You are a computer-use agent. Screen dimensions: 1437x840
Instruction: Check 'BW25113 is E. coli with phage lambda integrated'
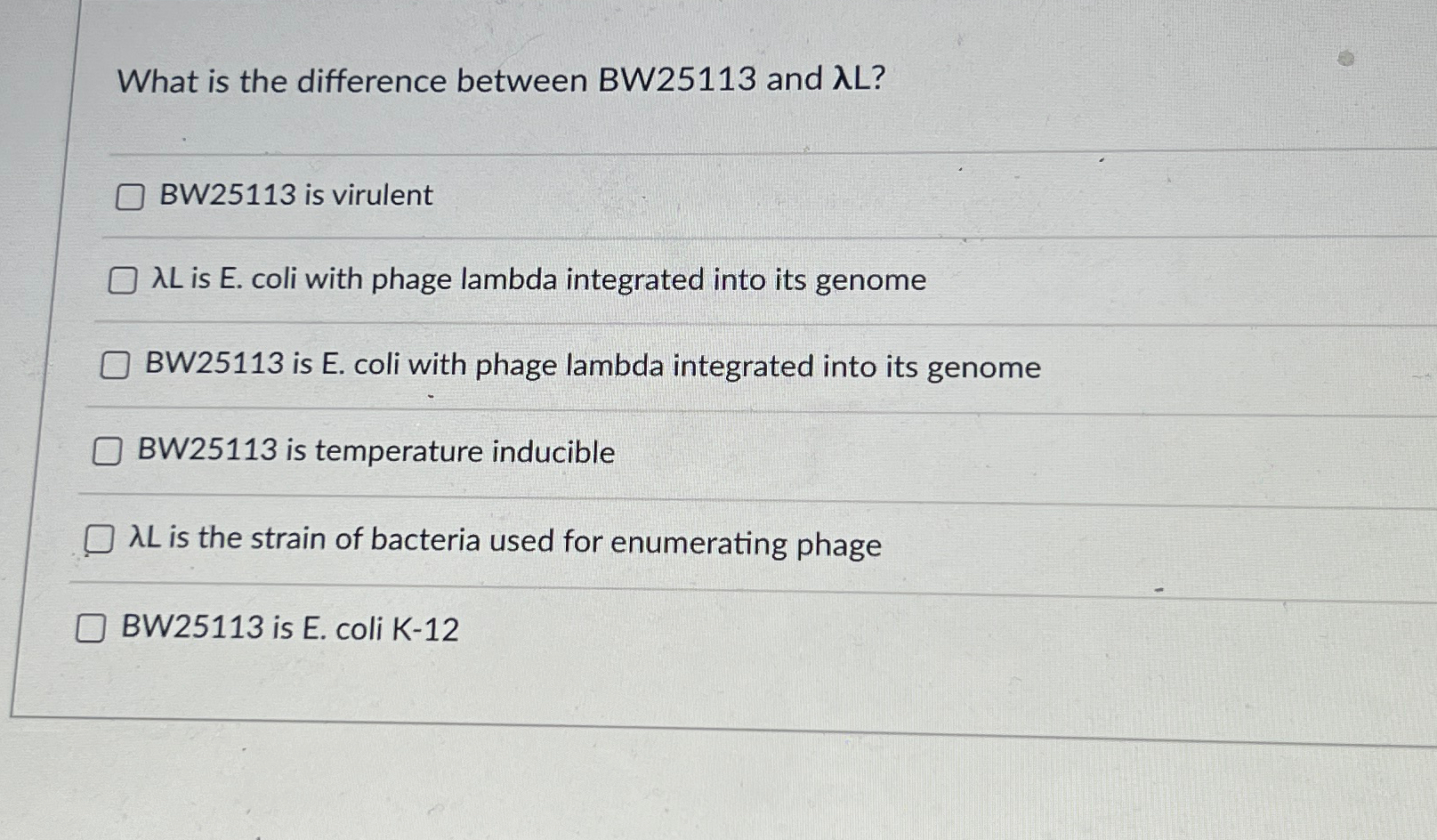pos(116,366)
